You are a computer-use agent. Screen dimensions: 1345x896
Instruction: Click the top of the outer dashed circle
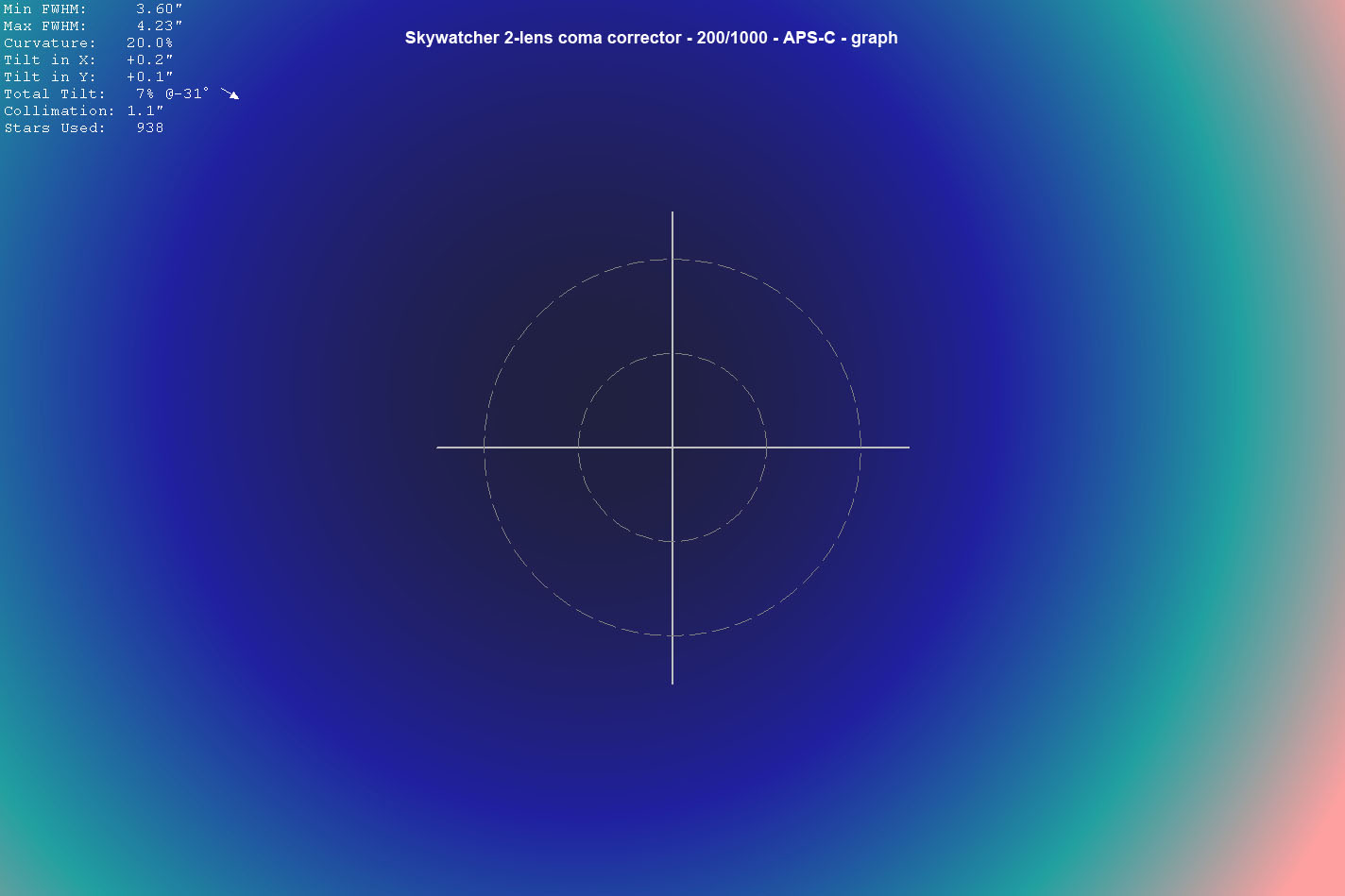[672, 260]
